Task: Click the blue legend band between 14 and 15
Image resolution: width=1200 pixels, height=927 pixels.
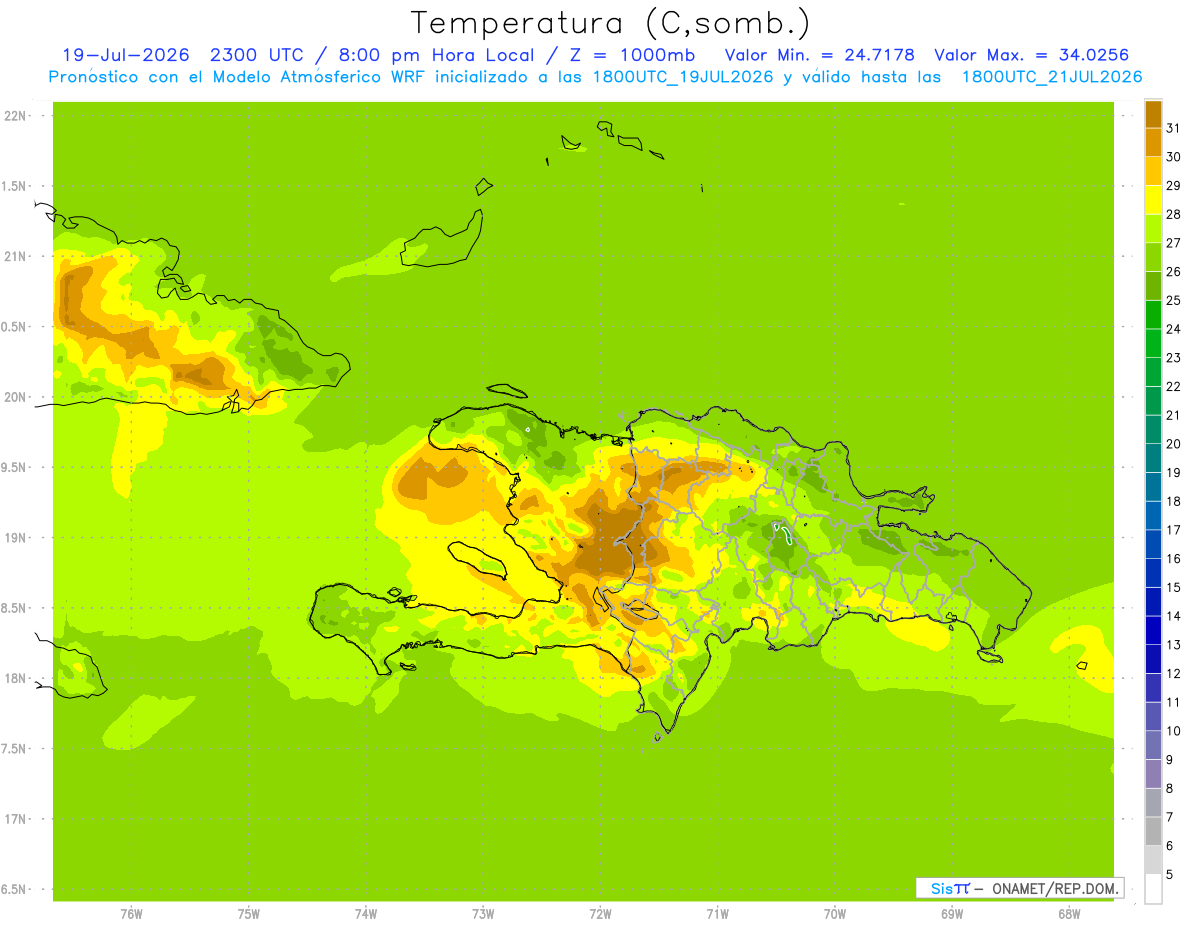Action: tap(1153, 601)
